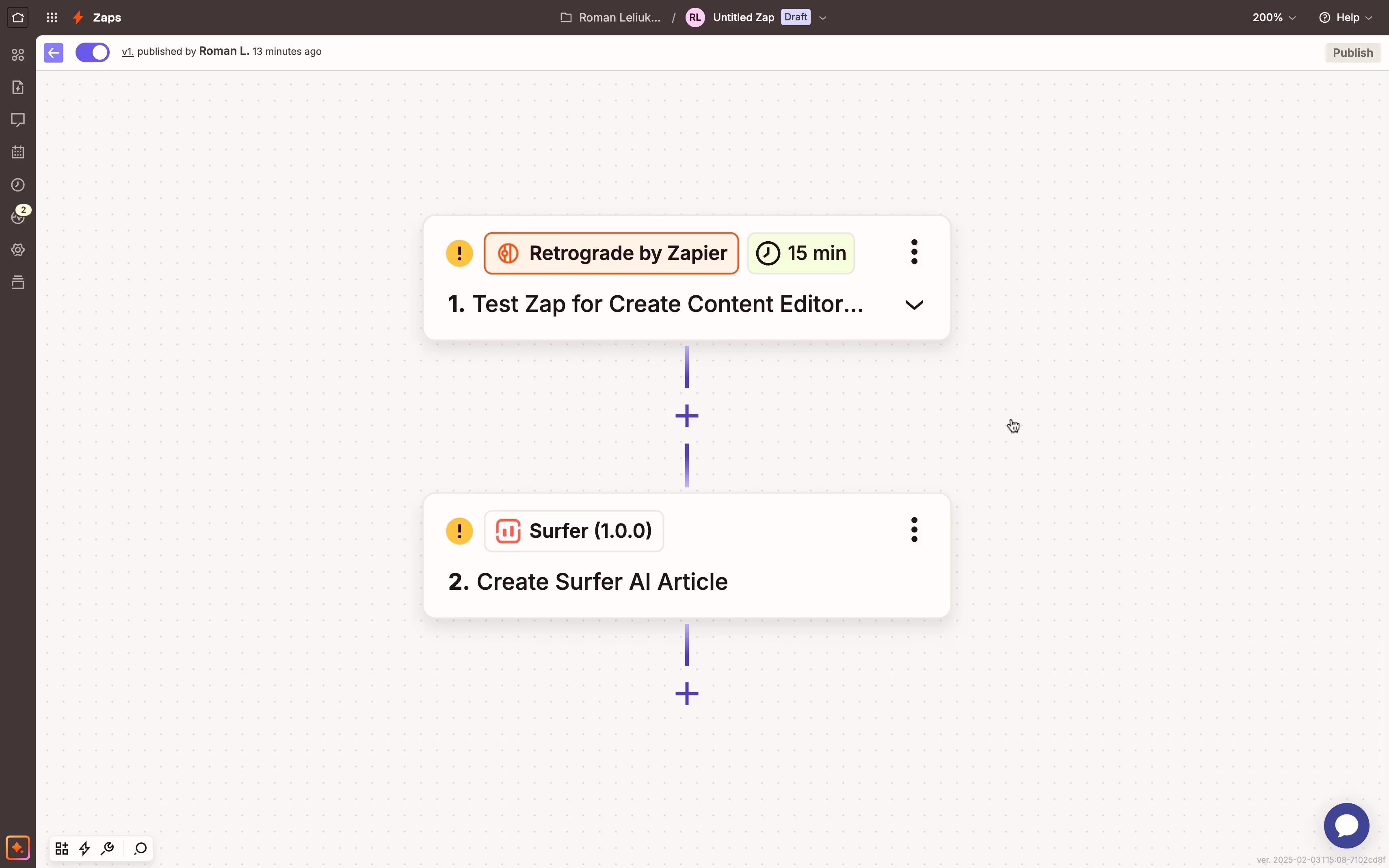Click the search magnifier in bottom toolbar
This screenshot has width=1389, height=868.
pos(141,848)
